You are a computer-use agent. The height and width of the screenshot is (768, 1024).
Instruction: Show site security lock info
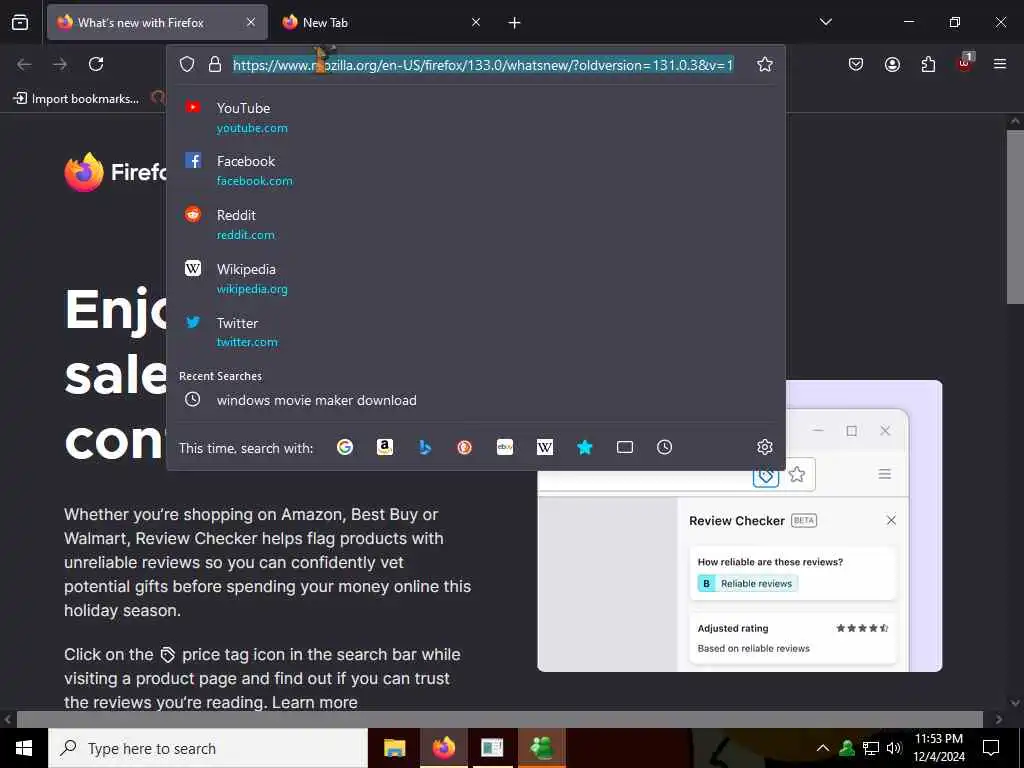215,64
